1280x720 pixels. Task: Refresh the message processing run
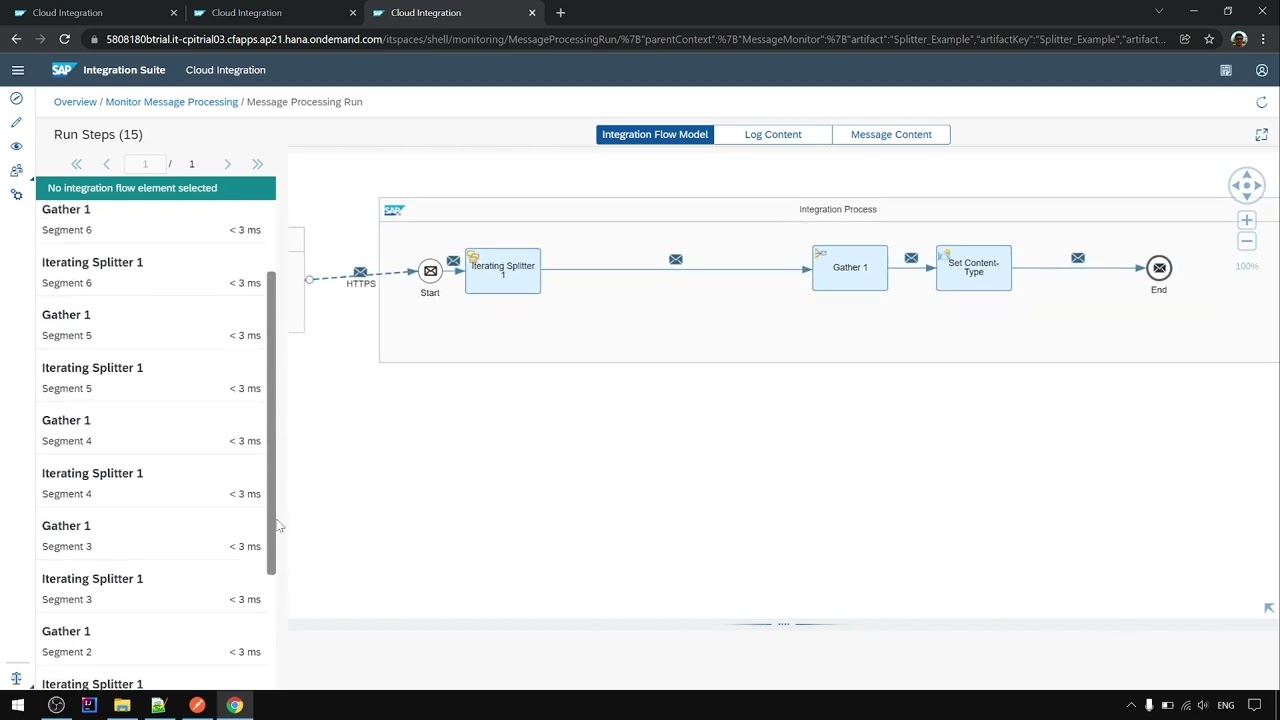(x=1262, y=102)
